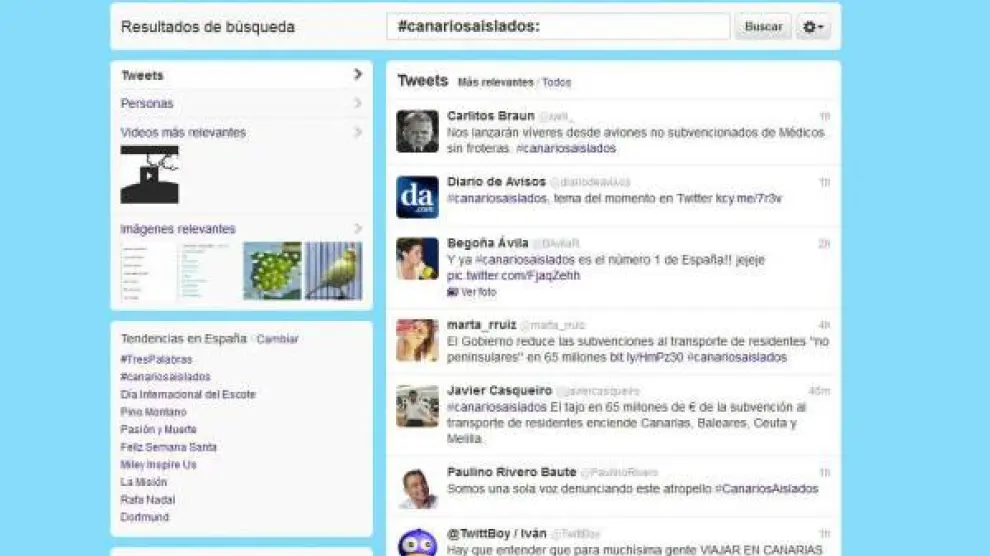990x556 pixels.
Task: Expand Videos más relevantes chevron
Action: (x=357, y=132)
